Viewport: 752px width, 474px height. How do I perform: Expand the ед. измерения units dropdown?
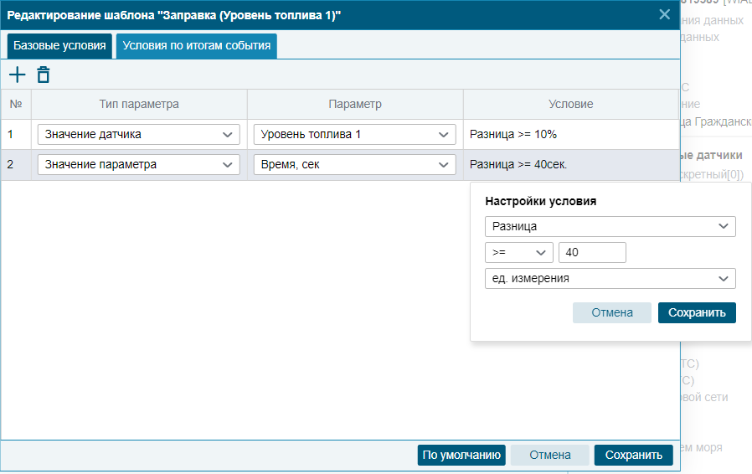tap(610, 278)
